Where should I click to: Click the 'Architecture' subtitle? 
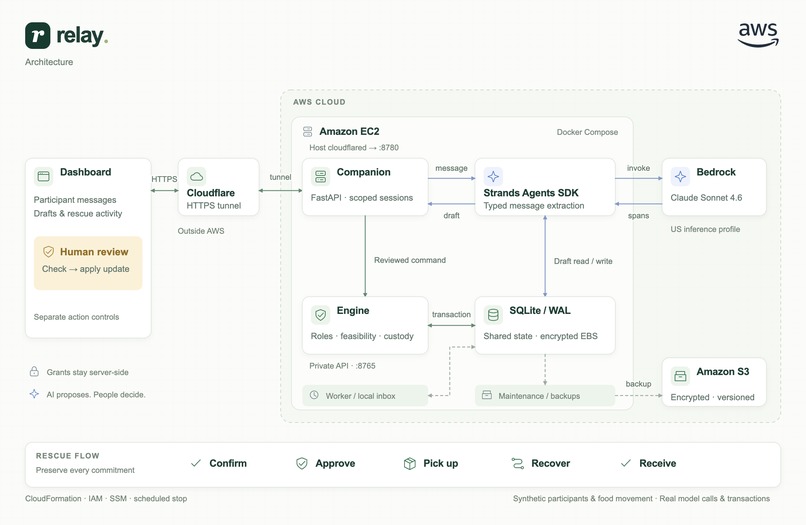[x=49, y=62]
